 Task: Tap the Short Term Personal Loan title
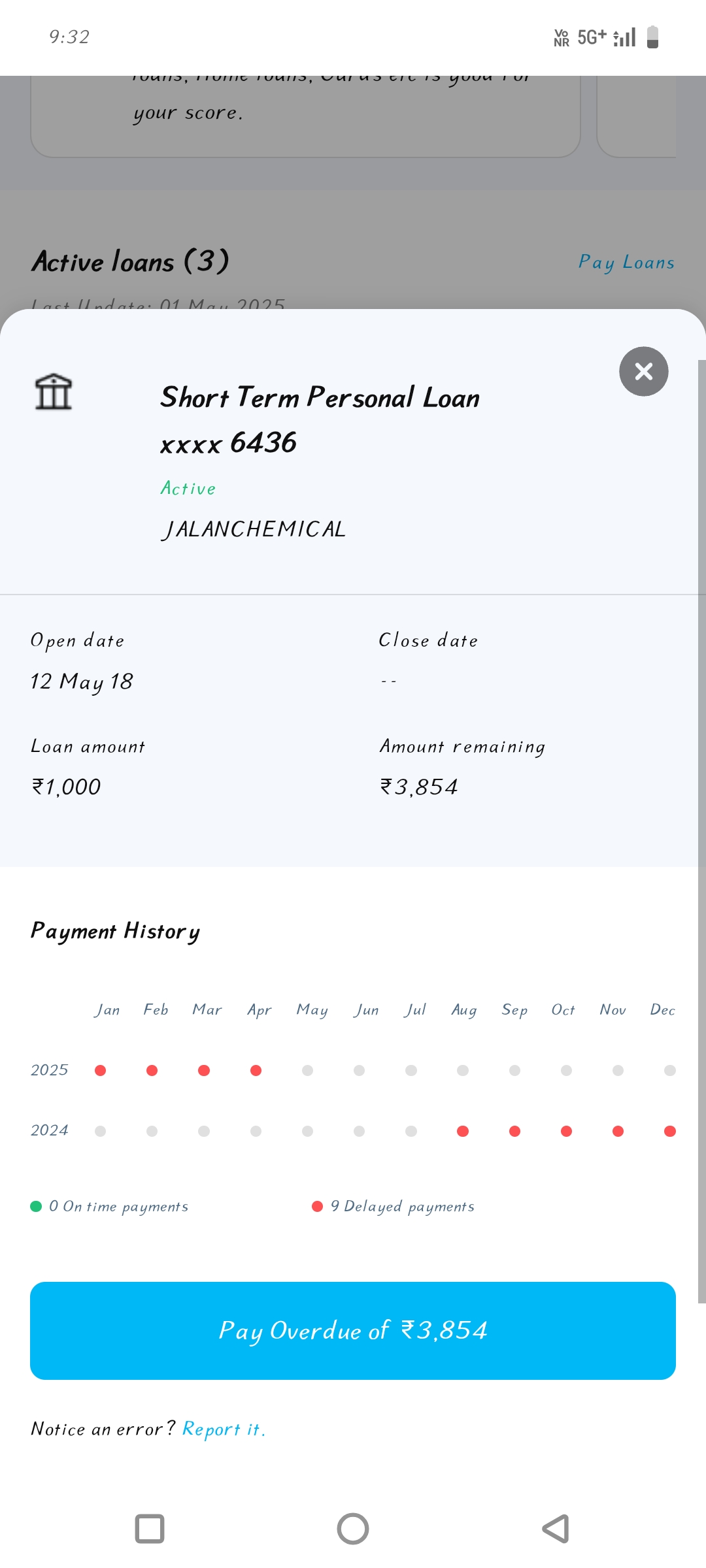pos(320,397)
